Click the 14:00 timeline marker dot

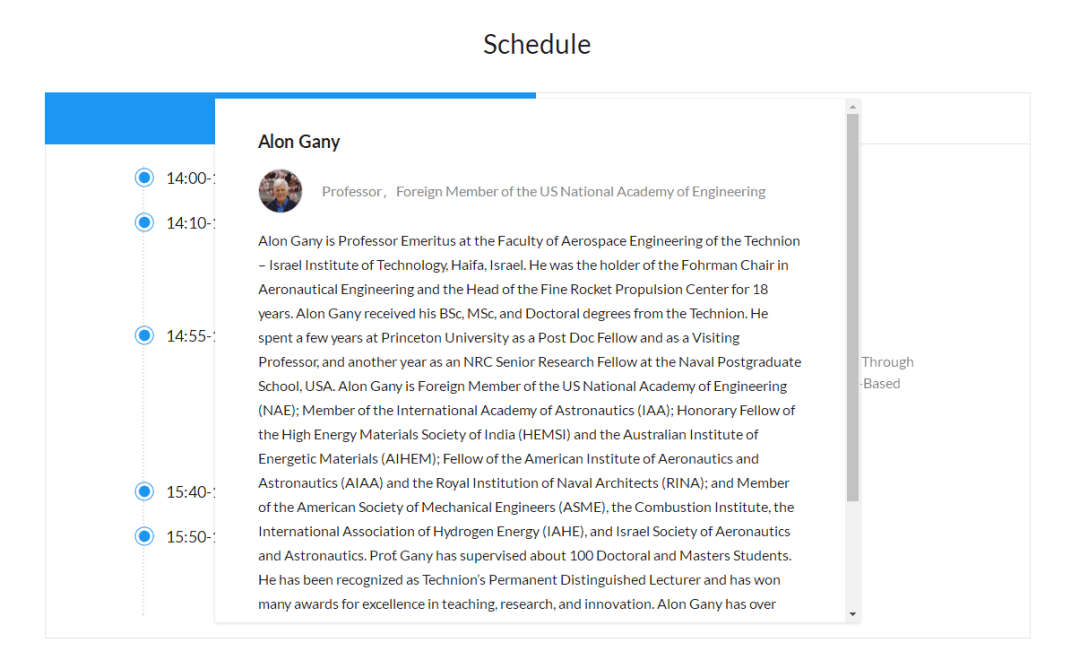(x=144, y=178)
